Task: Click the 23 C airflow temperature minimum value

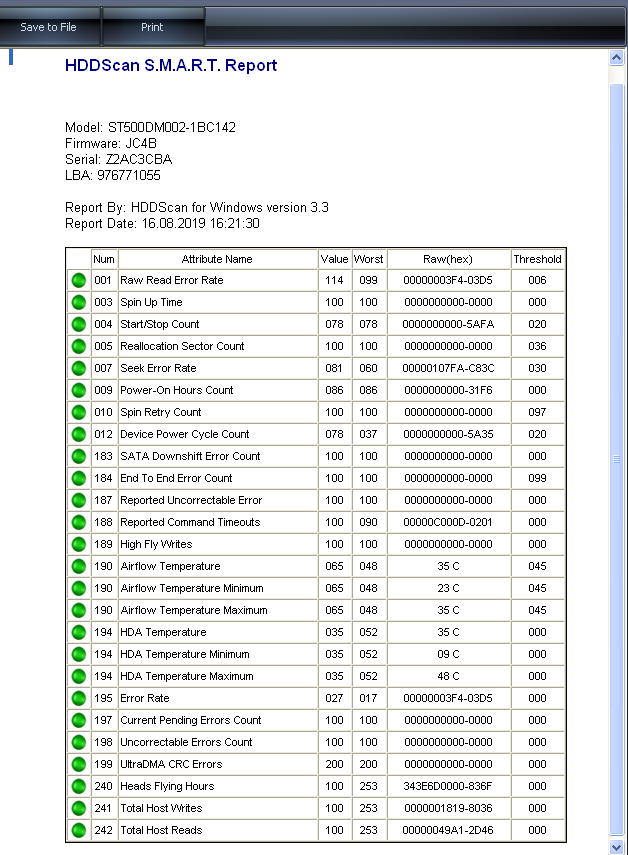Action: click(x=448, y=588)
